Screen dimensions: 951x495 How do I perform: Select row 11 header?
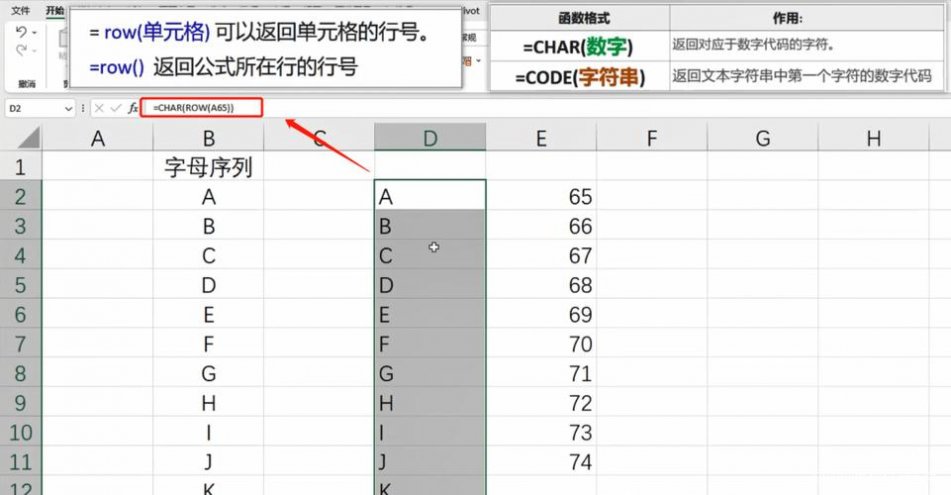(x=21, y=462)
